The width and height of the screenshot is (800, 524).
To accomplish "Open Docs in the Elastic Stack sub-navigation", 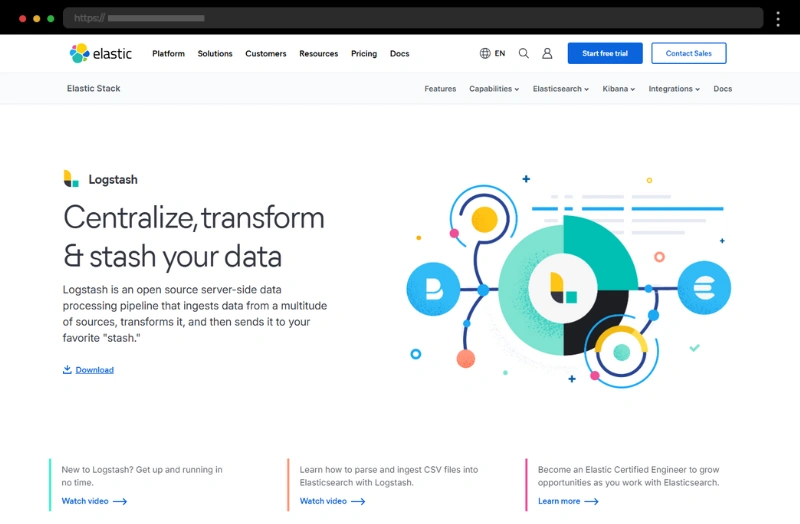I will click(722, 89).
